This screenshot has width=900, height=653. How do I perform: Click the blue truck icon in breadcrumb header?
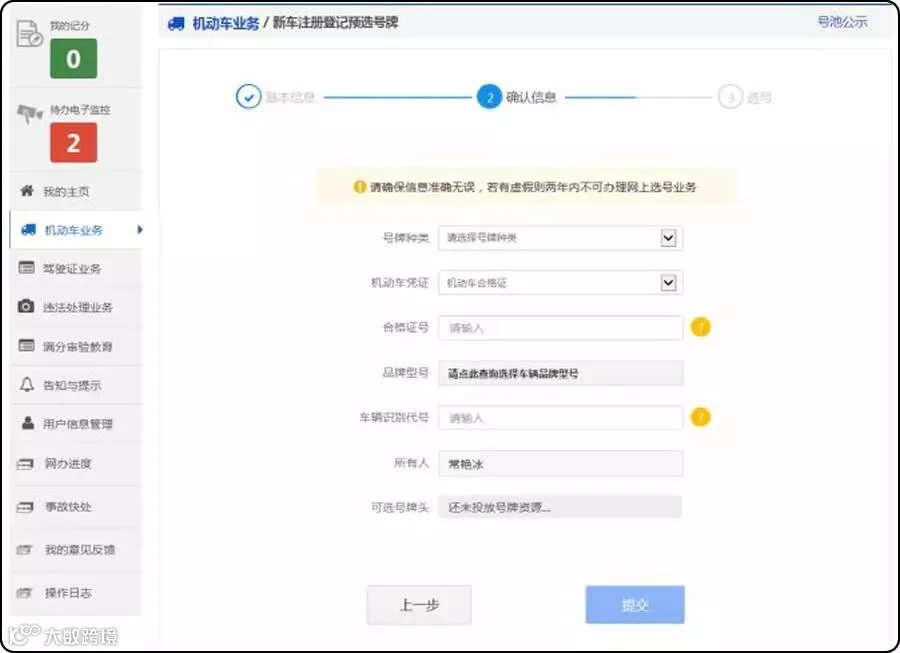(176, 24)
